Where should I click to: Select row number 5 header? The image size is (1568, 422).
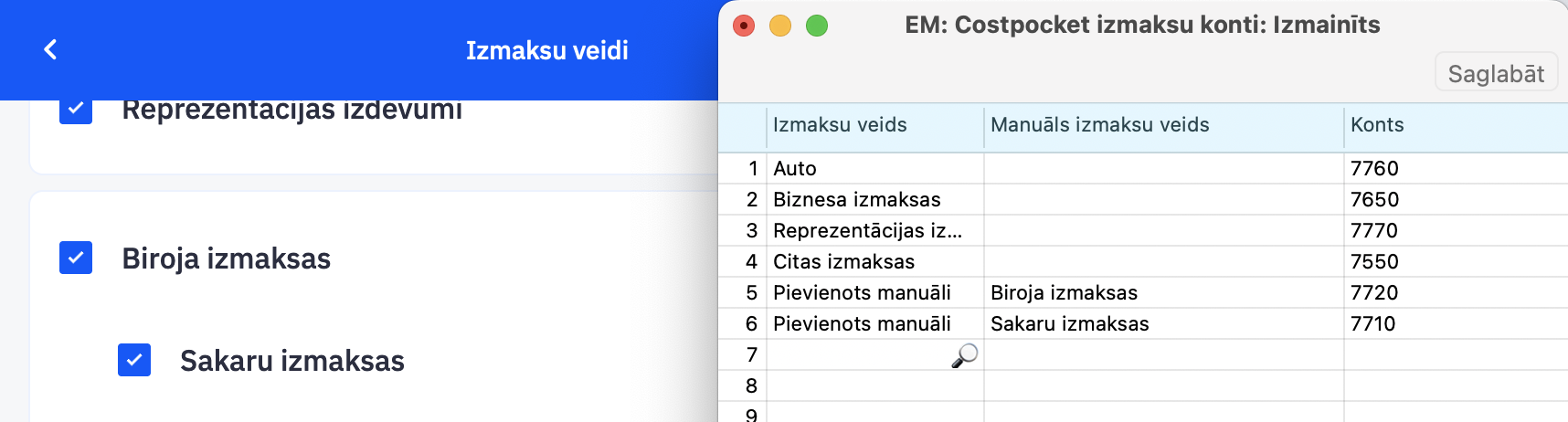pyautogui.click(x=751, y=293)
